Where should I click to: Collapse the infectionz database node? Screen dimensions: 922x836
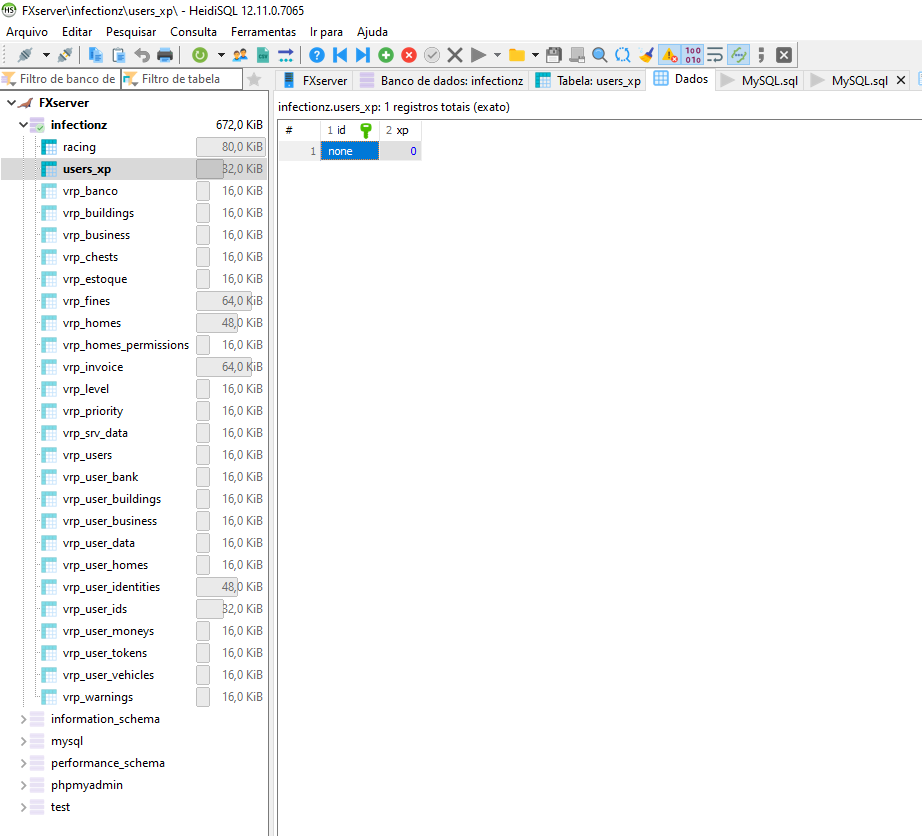point(24,125)
